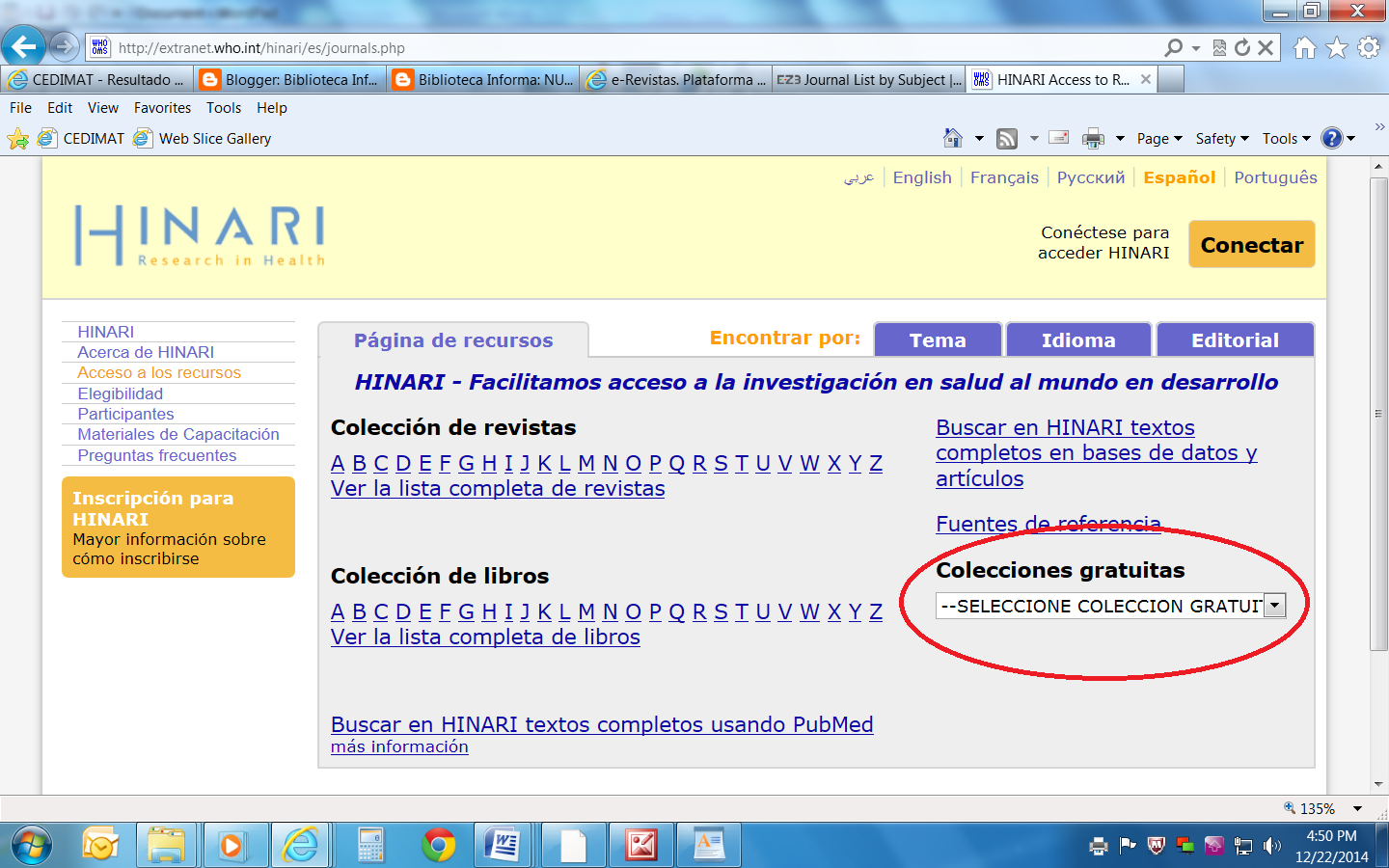
Task: Open the Favorites star icon at top right
Action: pos(1336,47)
